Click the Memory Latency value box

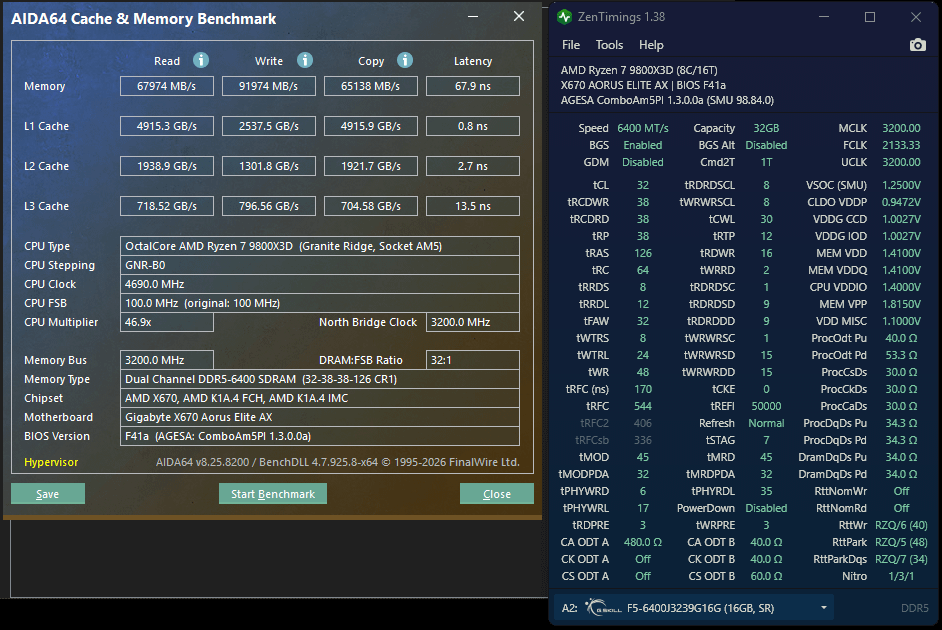click(472, 86)
